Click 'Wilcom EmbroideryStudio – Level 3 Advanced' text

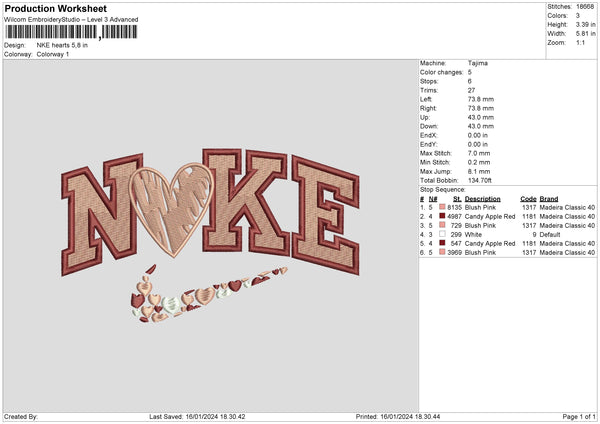tap(71, 20)
